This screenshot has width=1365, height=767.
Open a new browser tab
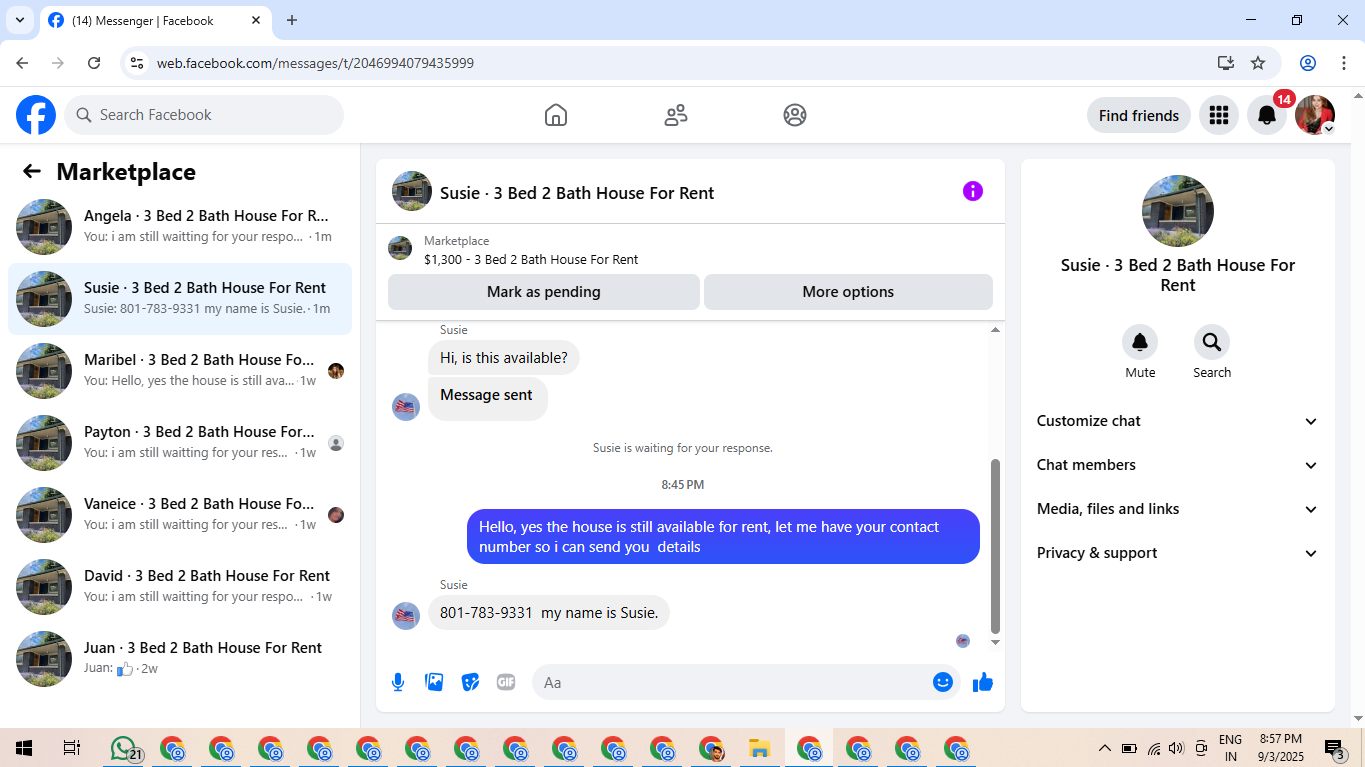[x=292, y=20]
